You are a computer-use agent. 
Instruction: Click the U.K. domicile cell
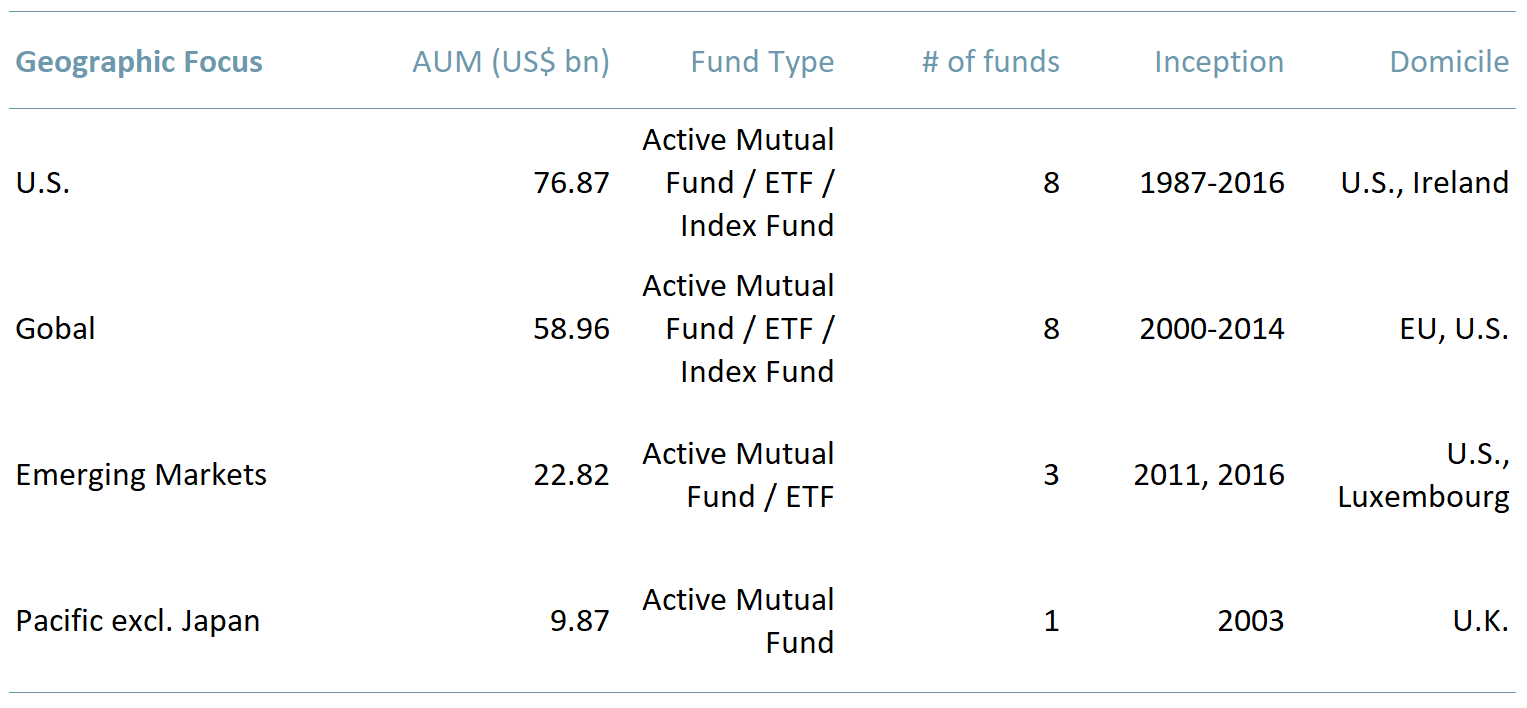pyautogui.click(x=1480, y=621)
